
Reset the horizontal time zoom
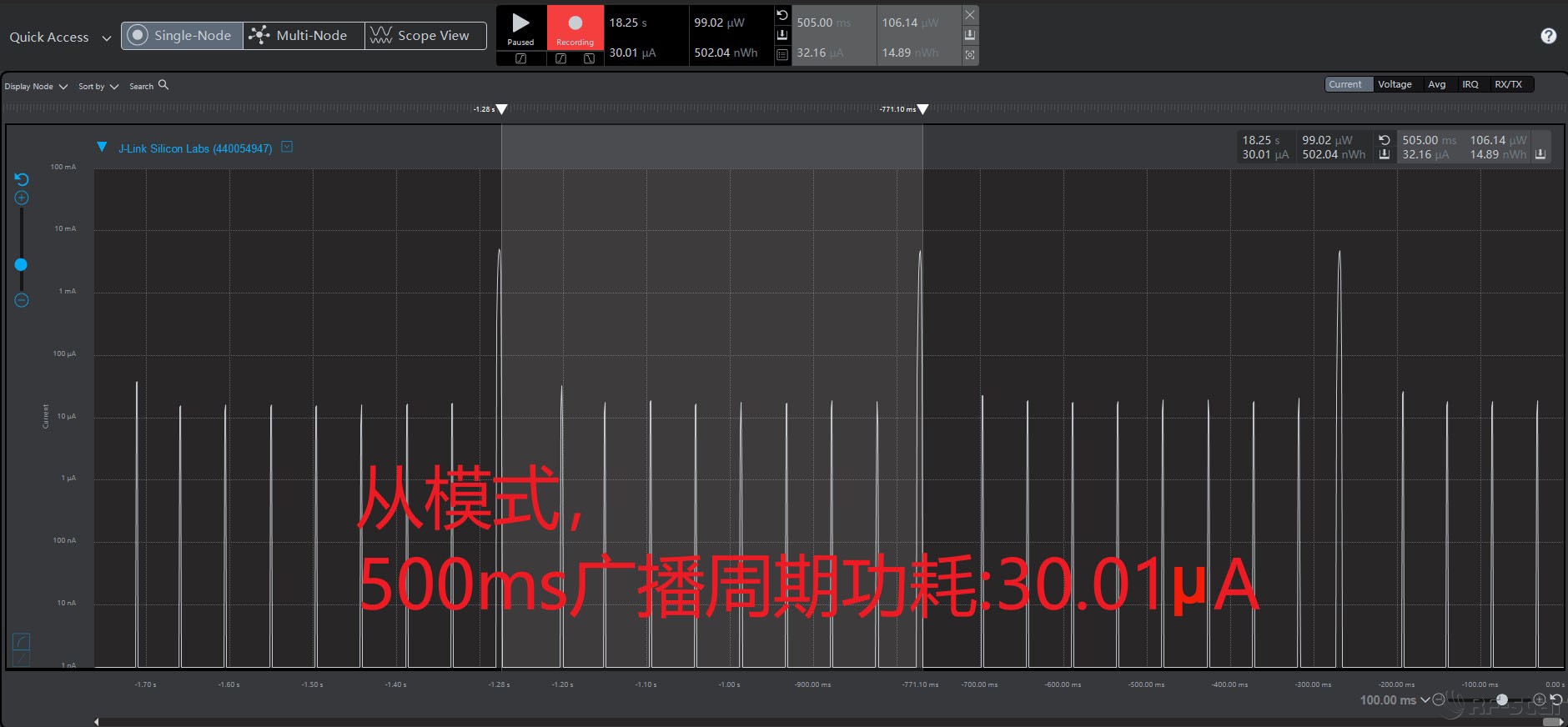(1556, 699)
